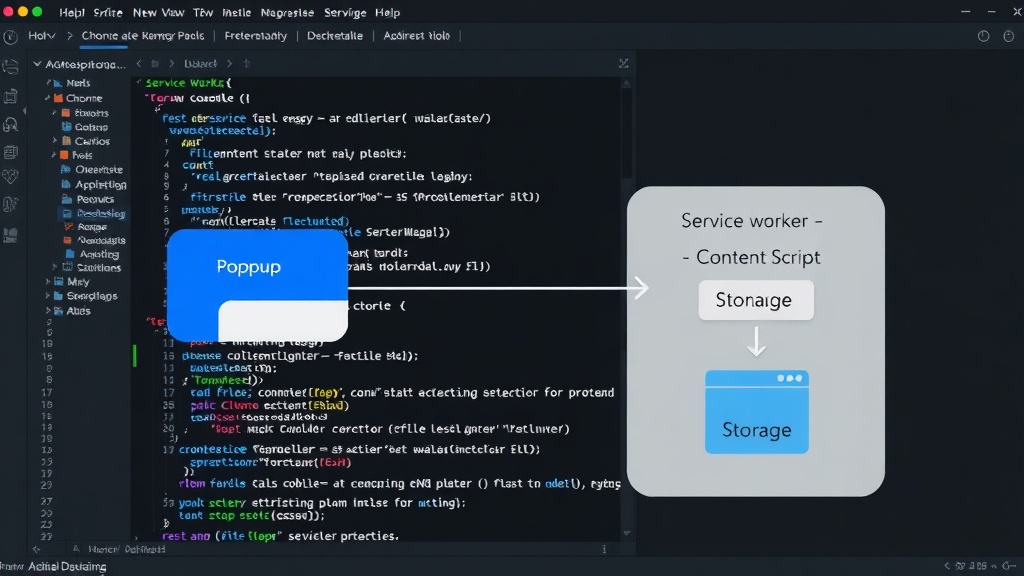The width and height of the screenshot is (1024, 576).
Task: Expand the Sordtlags folder arrow
Action: [x=48, y=296]
